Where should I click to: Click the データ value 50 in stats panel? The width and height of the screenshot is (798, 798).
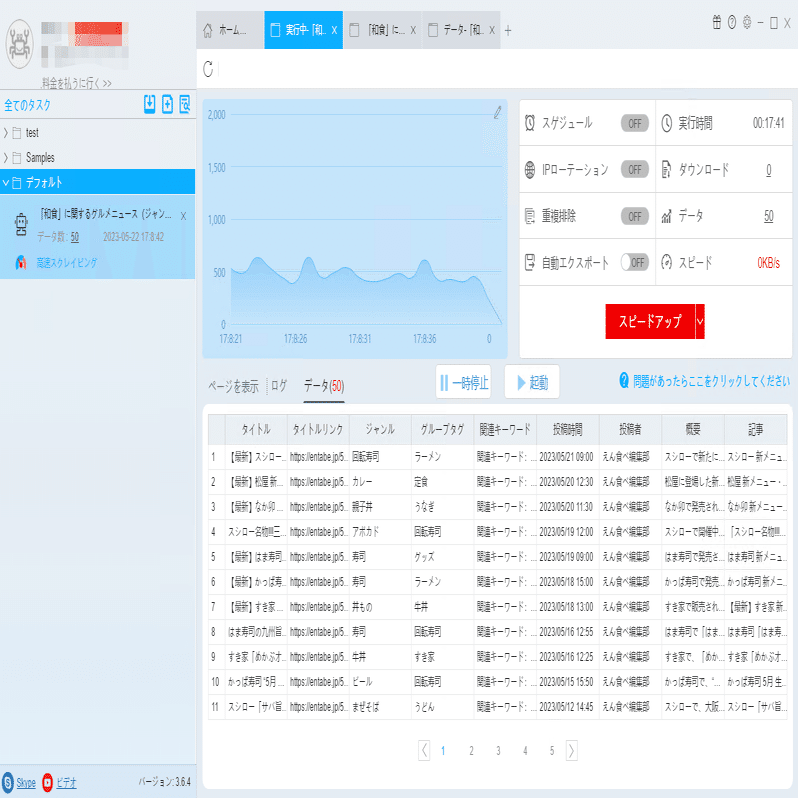[768, 216]
